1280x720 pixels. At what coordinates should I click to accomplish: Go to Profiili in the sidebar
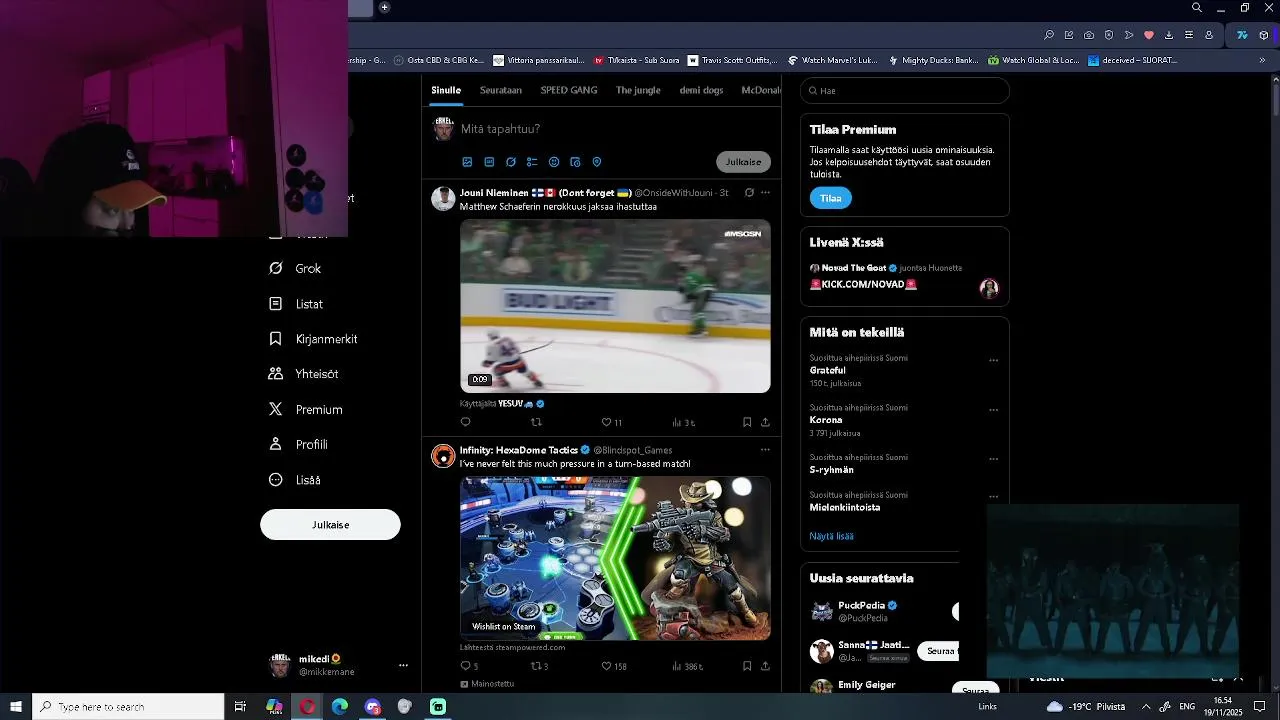[x=298, y=444]
